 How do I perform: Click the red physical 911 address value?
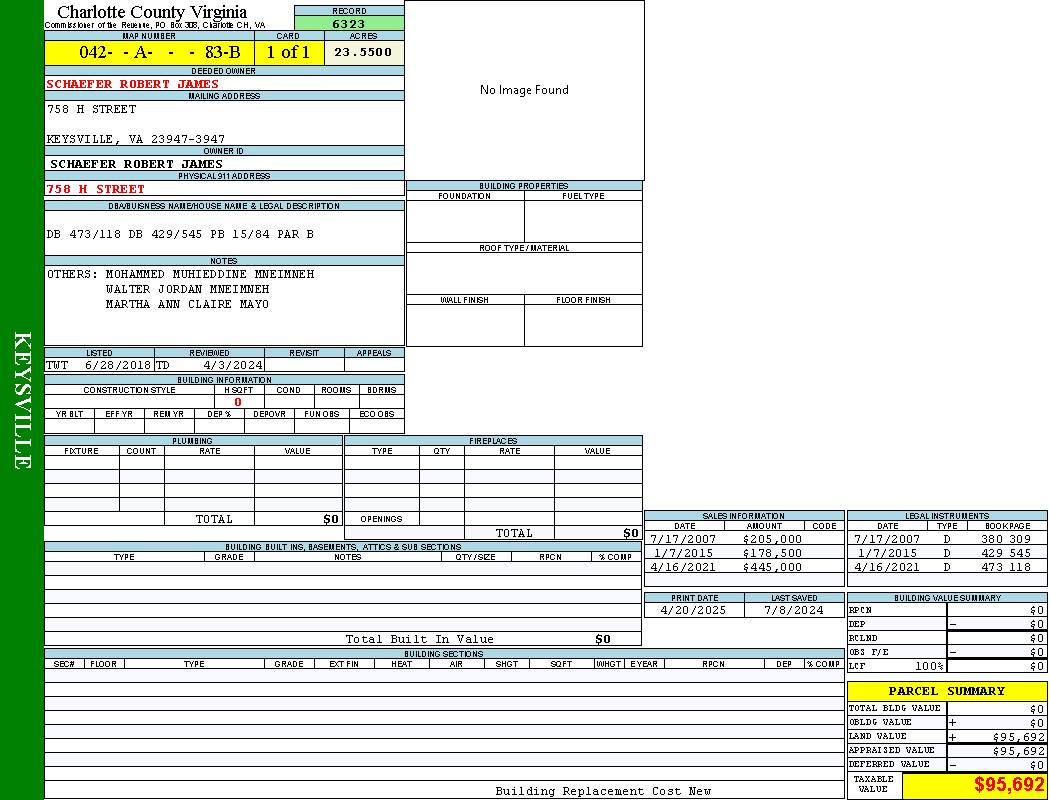[x=96, y=188]
